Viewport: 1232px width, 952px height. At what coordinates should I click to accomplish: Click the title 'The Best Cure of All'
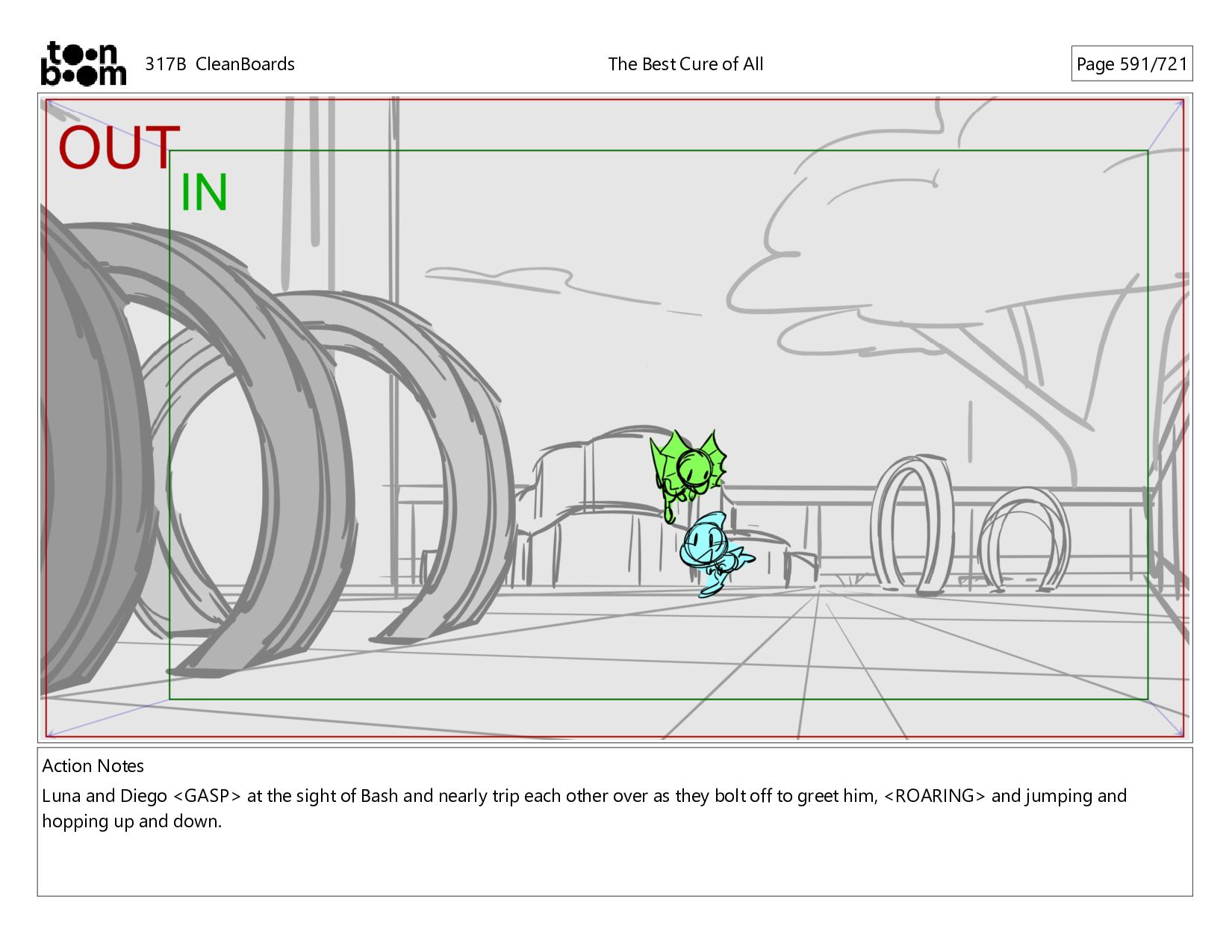[x=685, y=64]
